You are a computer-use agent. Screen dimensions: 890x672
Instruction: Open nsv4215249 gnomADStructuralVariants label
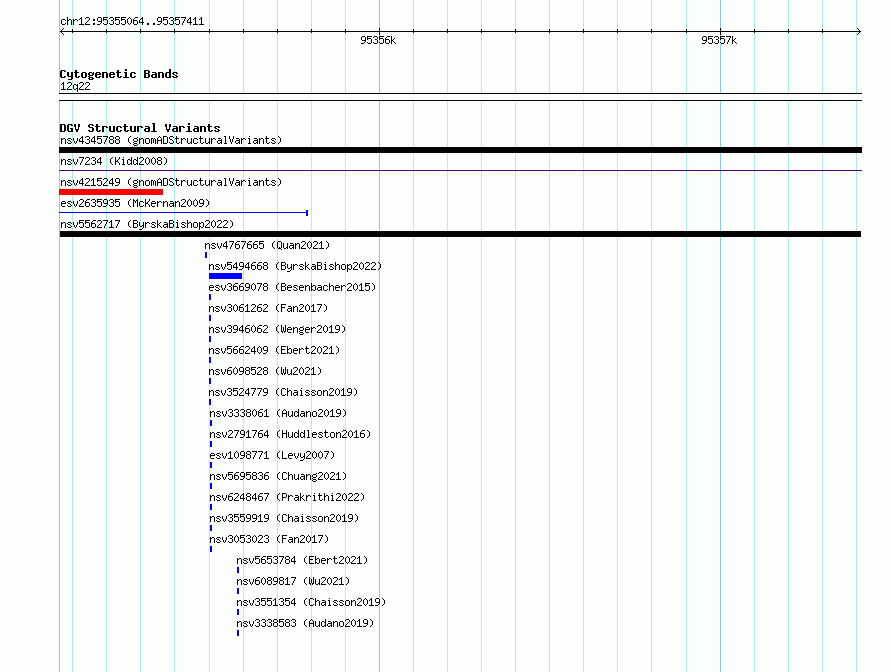(x=171, y=182)
